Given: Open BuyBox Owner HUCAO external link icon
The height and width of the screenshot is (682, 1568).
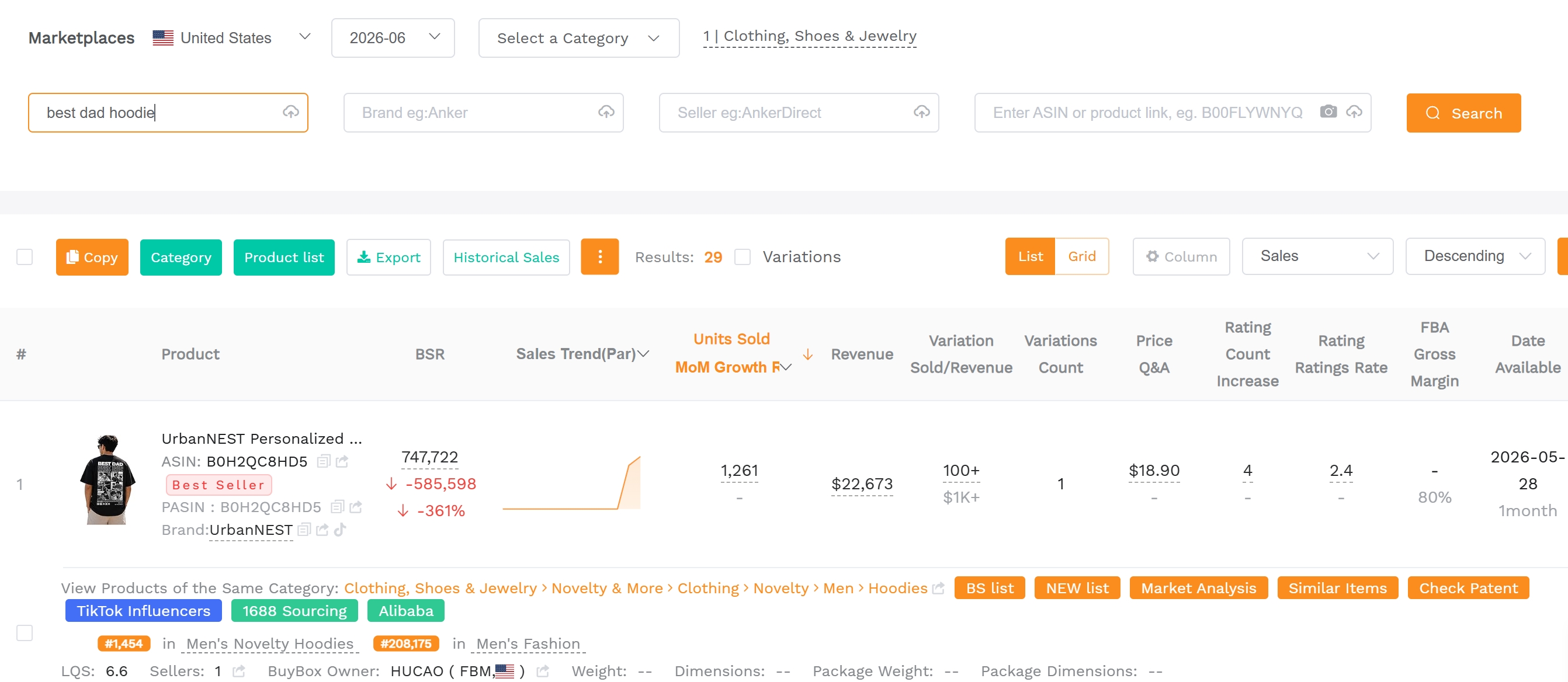Looking at the screenshot, I should [543, 671].
